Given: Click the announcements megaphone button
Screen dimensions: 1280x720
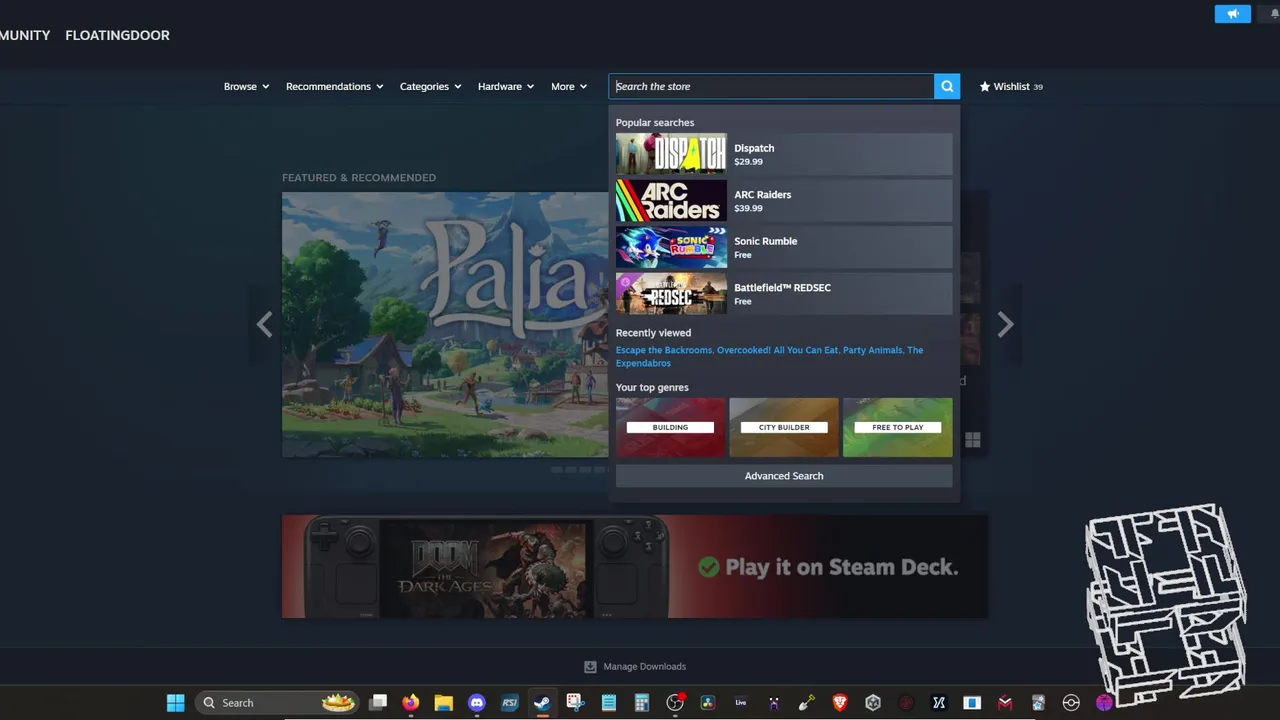Looking at the screenshot, I should tap(1232, 14).
